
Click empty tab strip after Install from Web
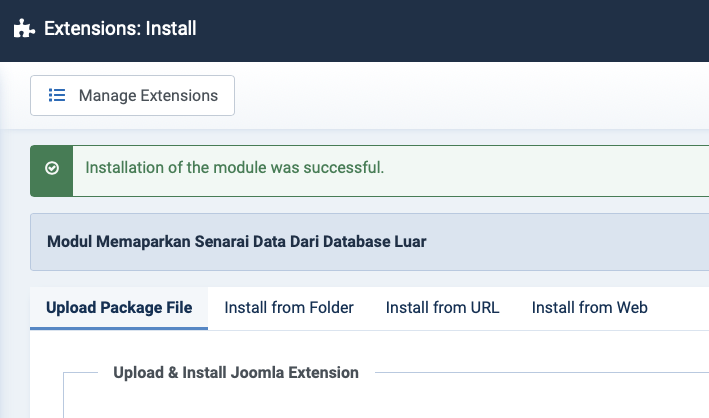[x=685, y=308]
